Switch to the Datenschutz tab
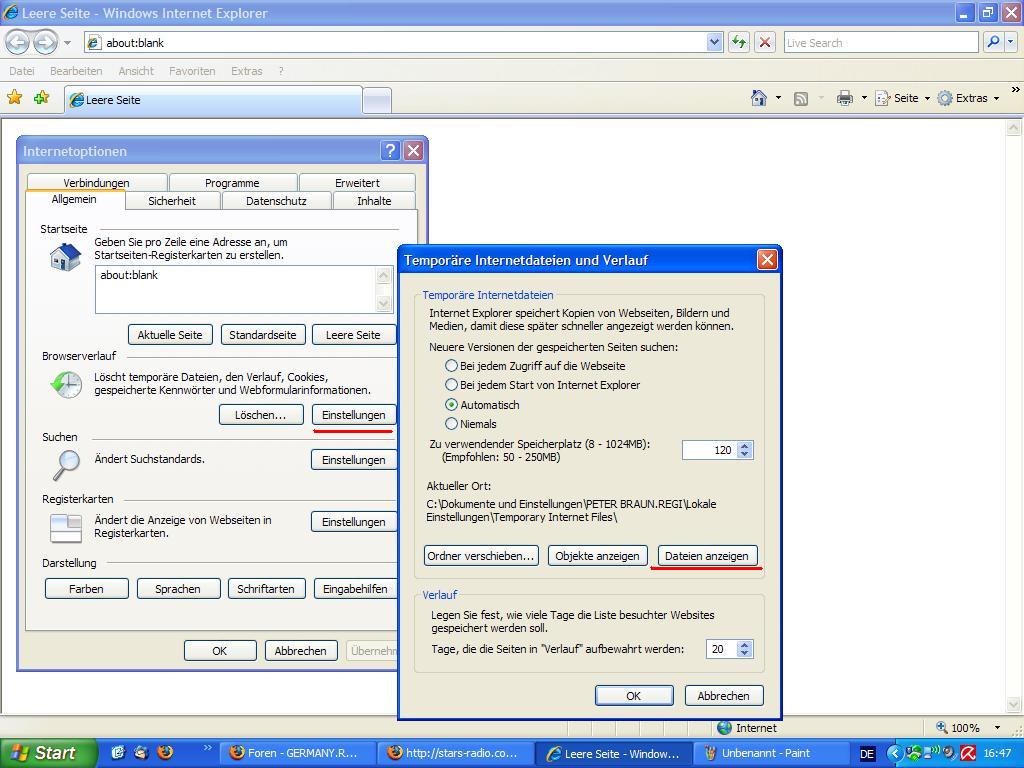This screenshot has width=1024, height=768. (x=276, y=200)
